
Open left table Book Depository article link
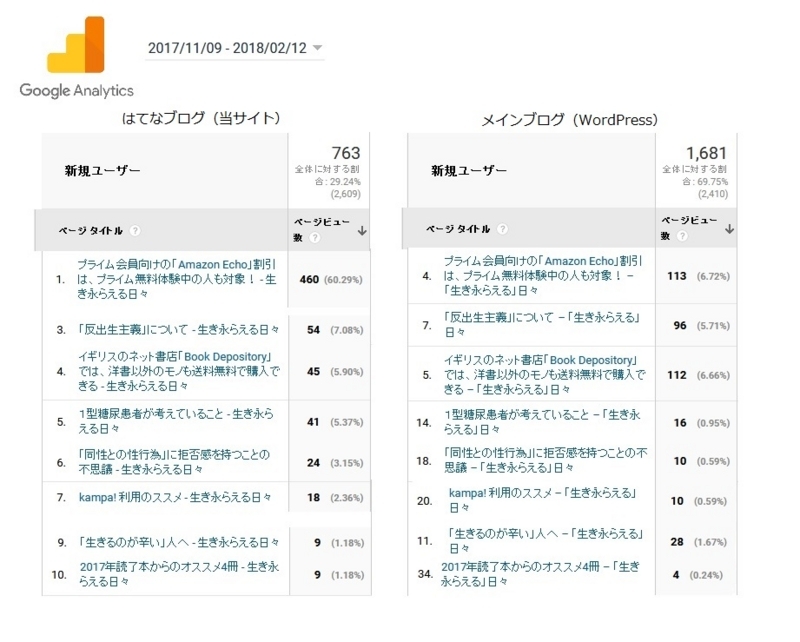coord(179,372)
